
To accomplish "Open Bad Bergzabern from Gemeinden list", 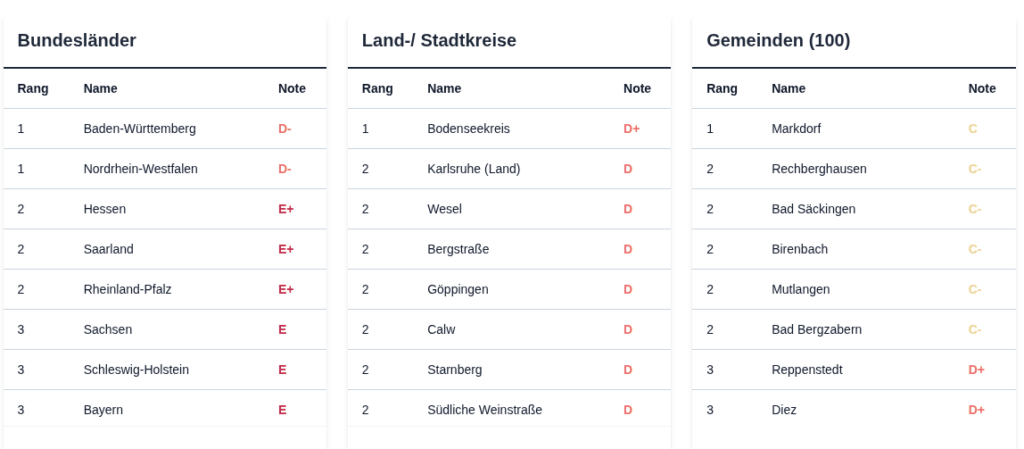I will click(x=816, y=329).
